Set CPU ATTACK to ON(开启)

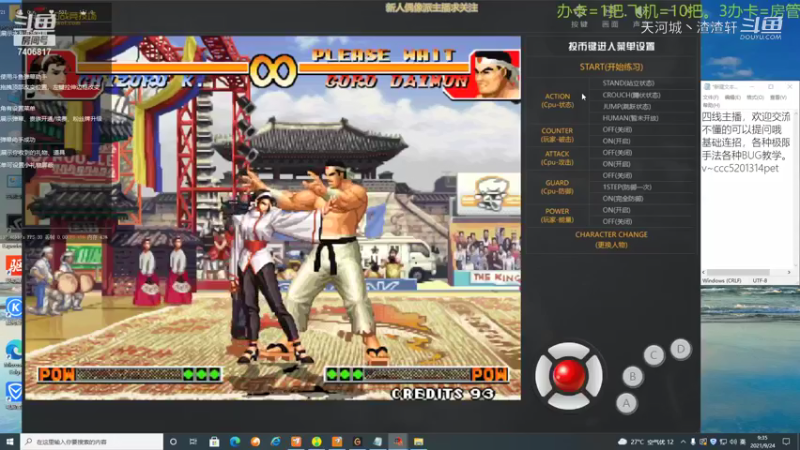coord(616,164)
